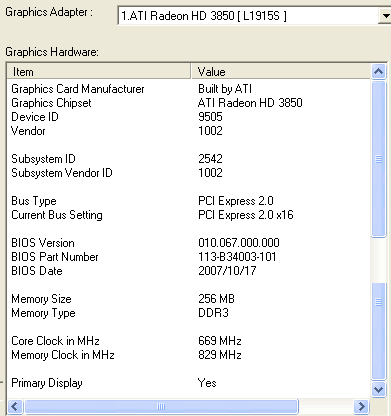
Task: Click part number value 113-B34003-101
Action: (x=237, y=257)
